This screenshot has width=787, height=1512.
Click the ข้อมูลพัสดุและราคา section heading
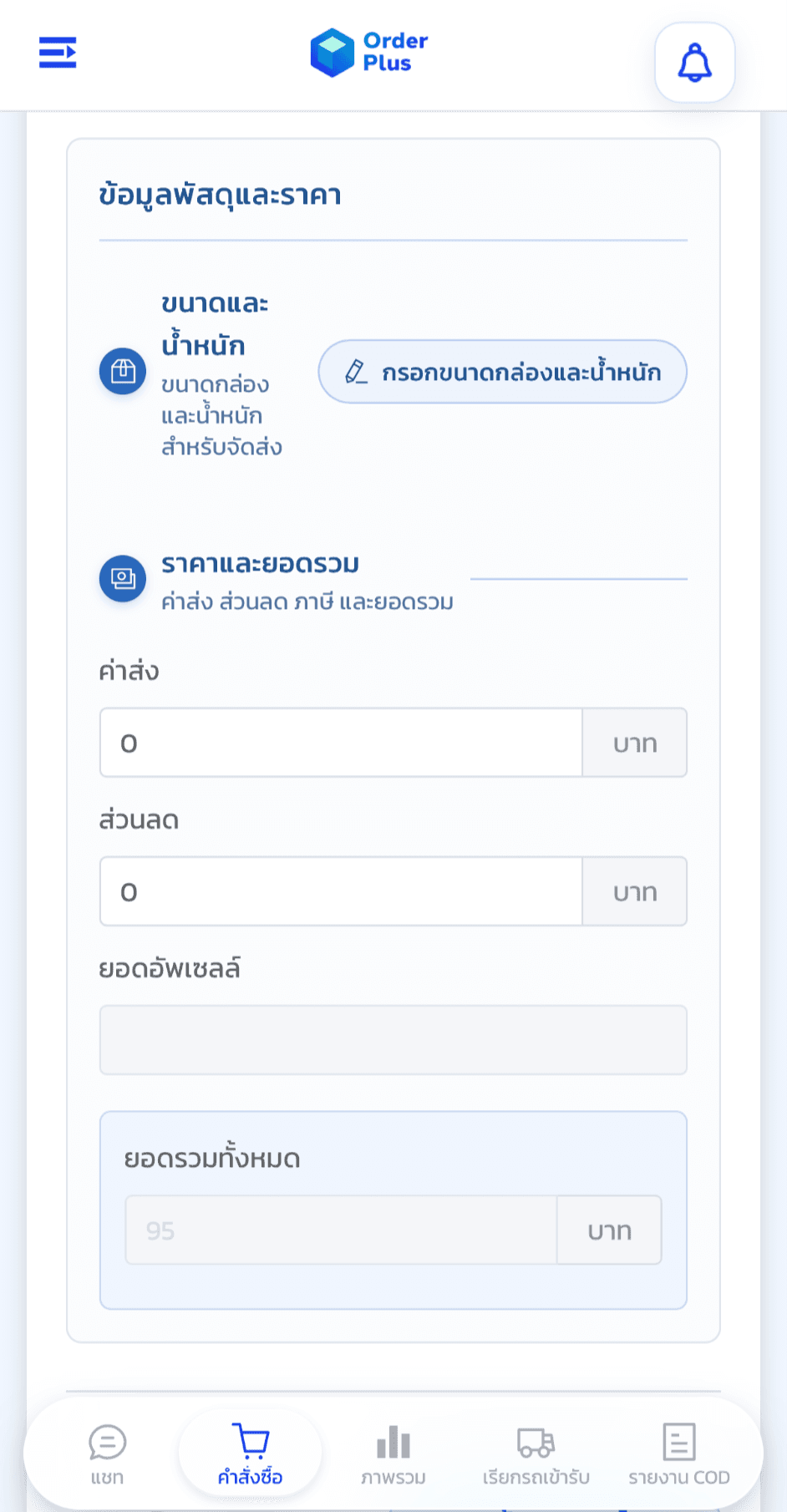click(220, 195)
